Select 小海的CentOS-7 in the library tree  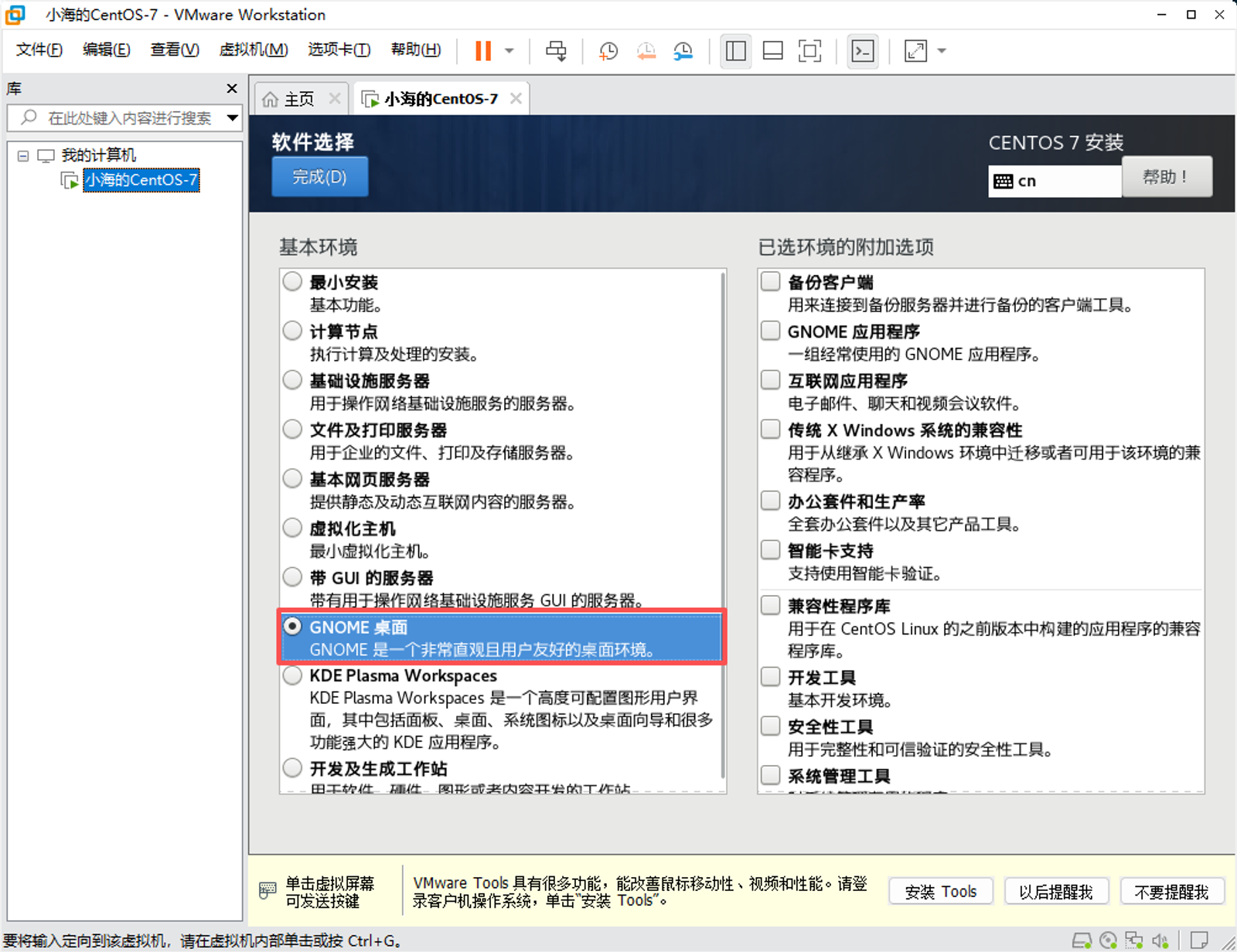pos(141,180)
